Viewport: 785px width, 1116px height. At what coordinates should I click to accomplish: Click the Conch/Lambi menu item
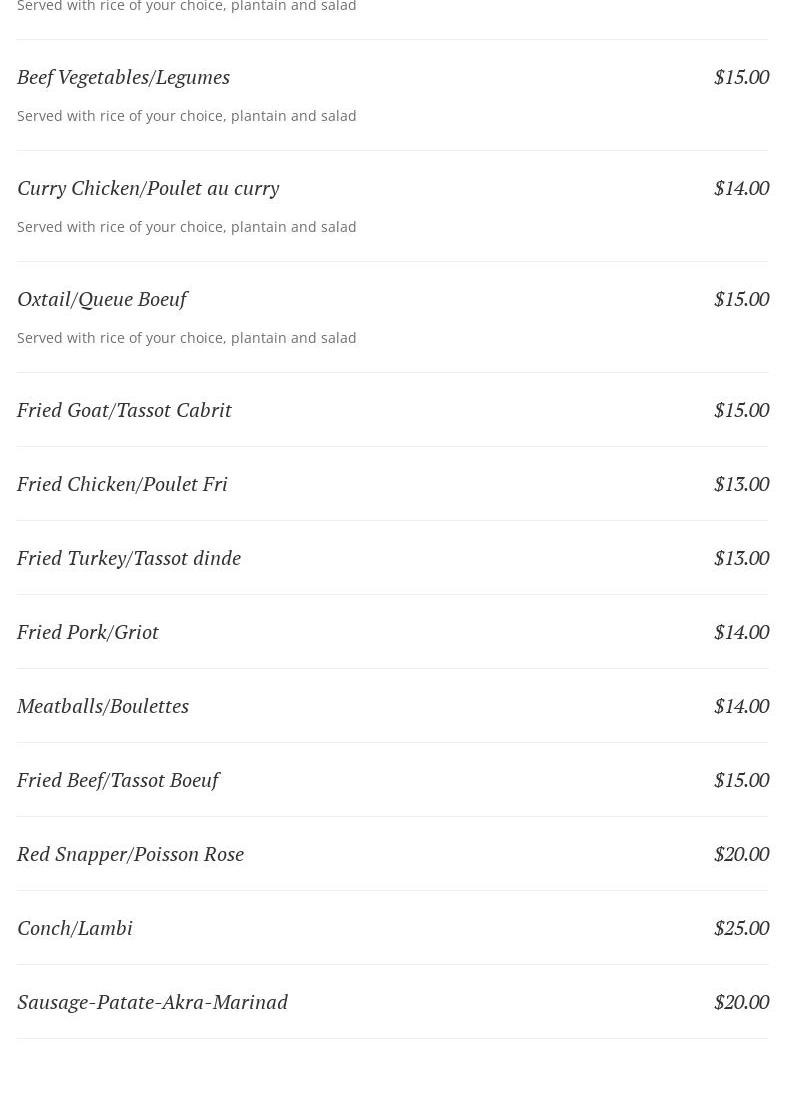pyautogui.click(x=75, y=928)
